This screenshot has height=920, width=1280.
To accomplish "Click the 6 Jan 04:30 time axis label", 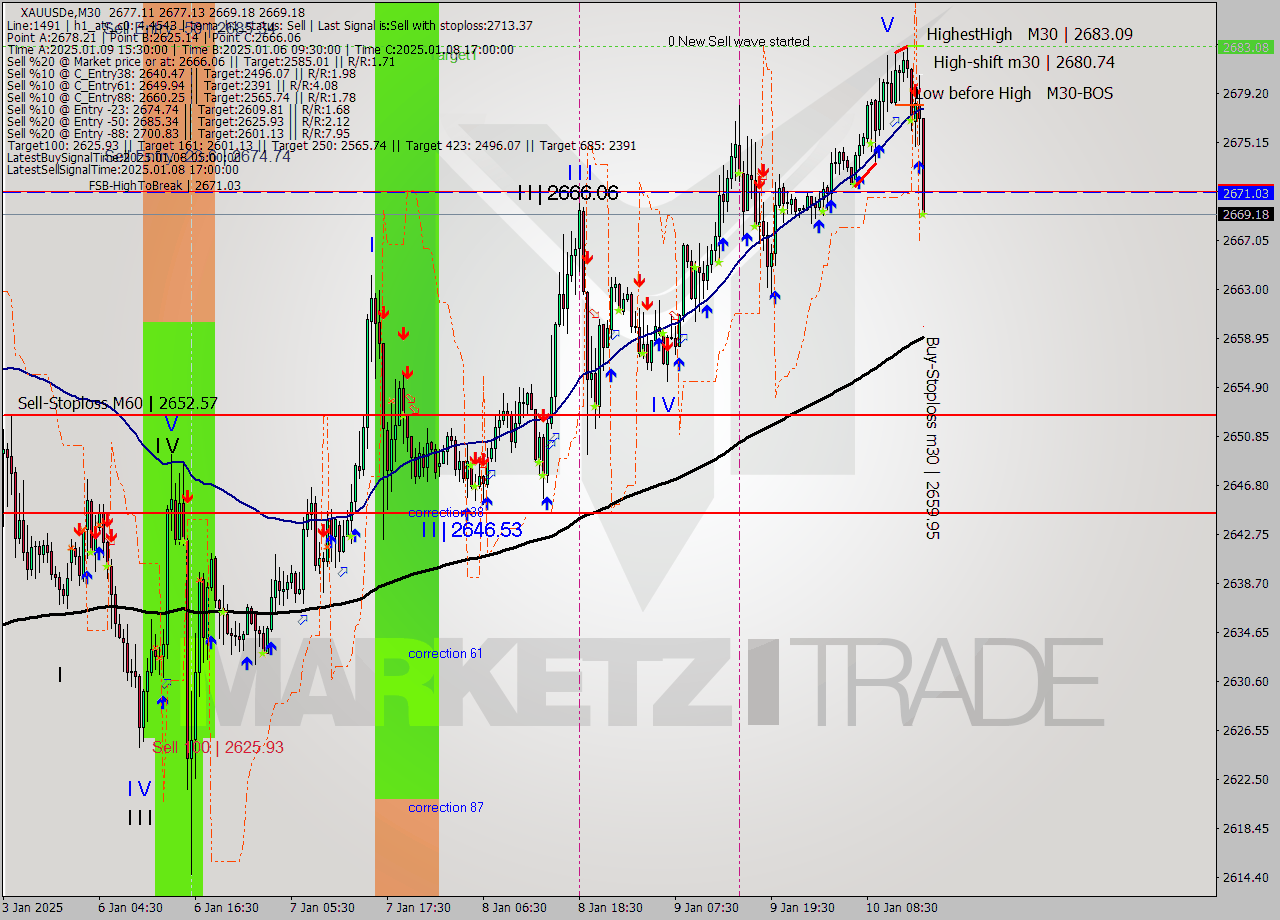I will 130,908.
